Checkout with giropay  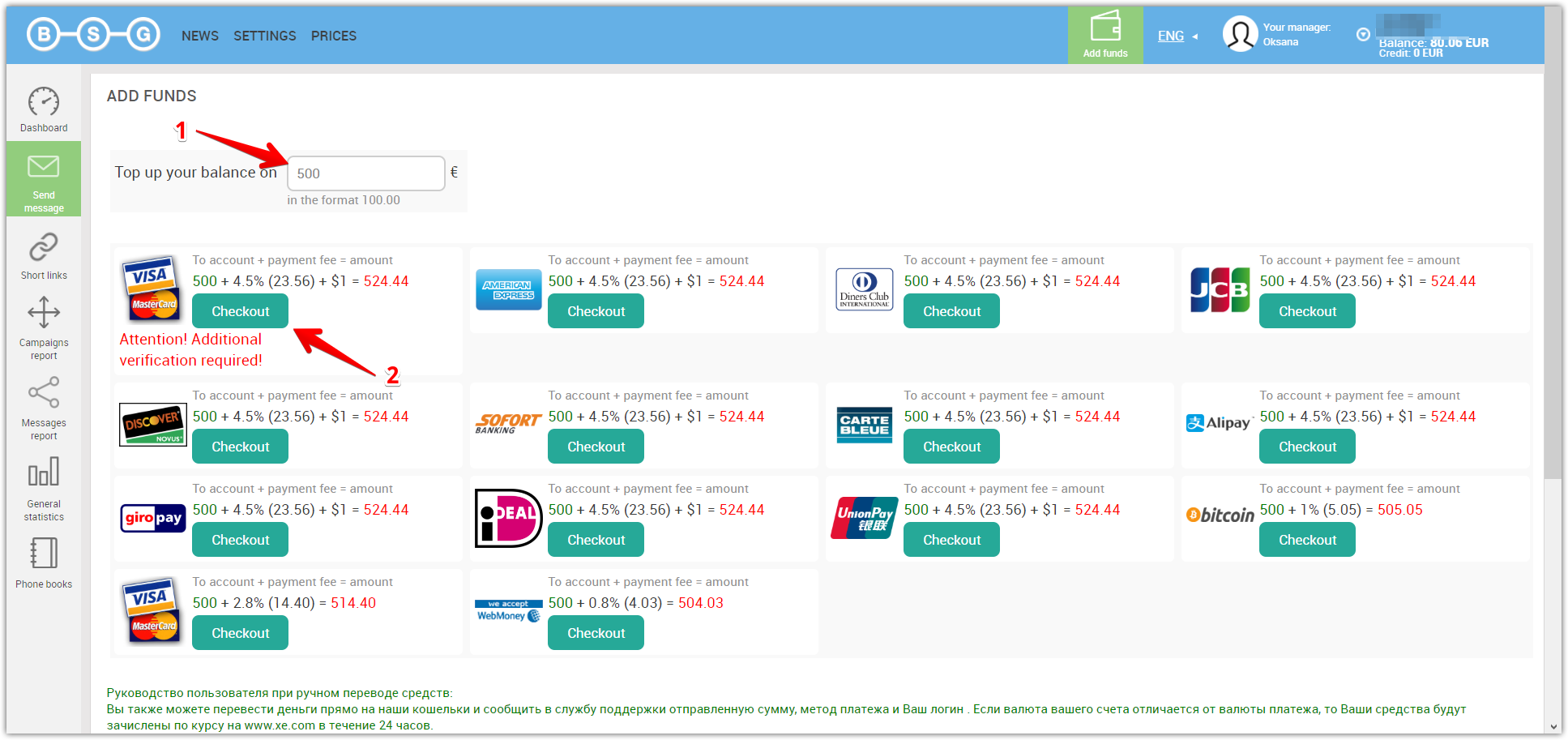pos(240,540)
